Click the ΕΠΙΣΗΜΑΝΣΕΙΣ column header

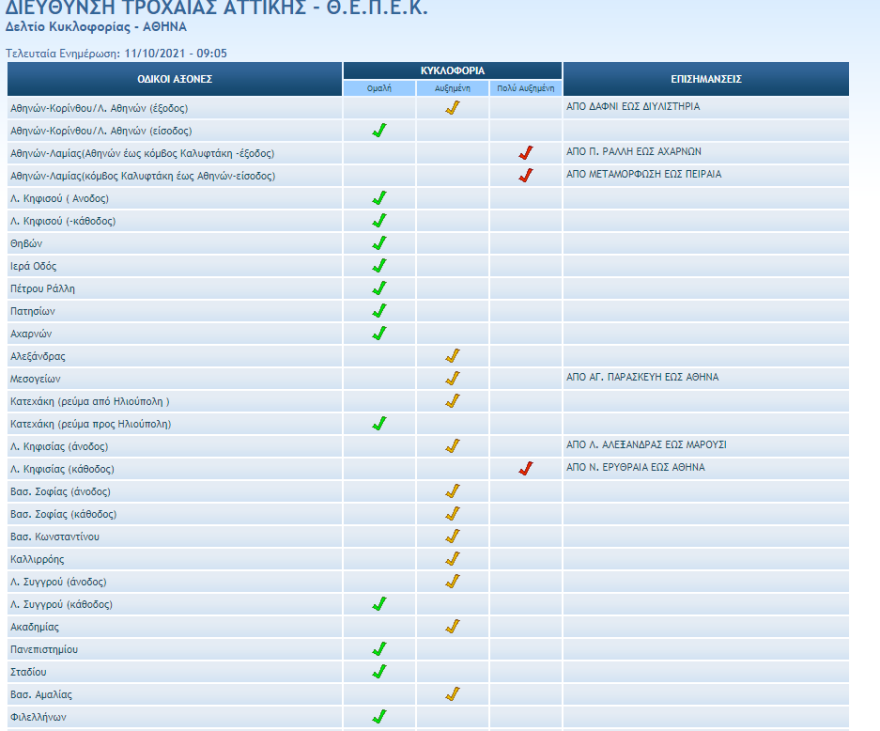pyautogui.click(x=706, y=79)
